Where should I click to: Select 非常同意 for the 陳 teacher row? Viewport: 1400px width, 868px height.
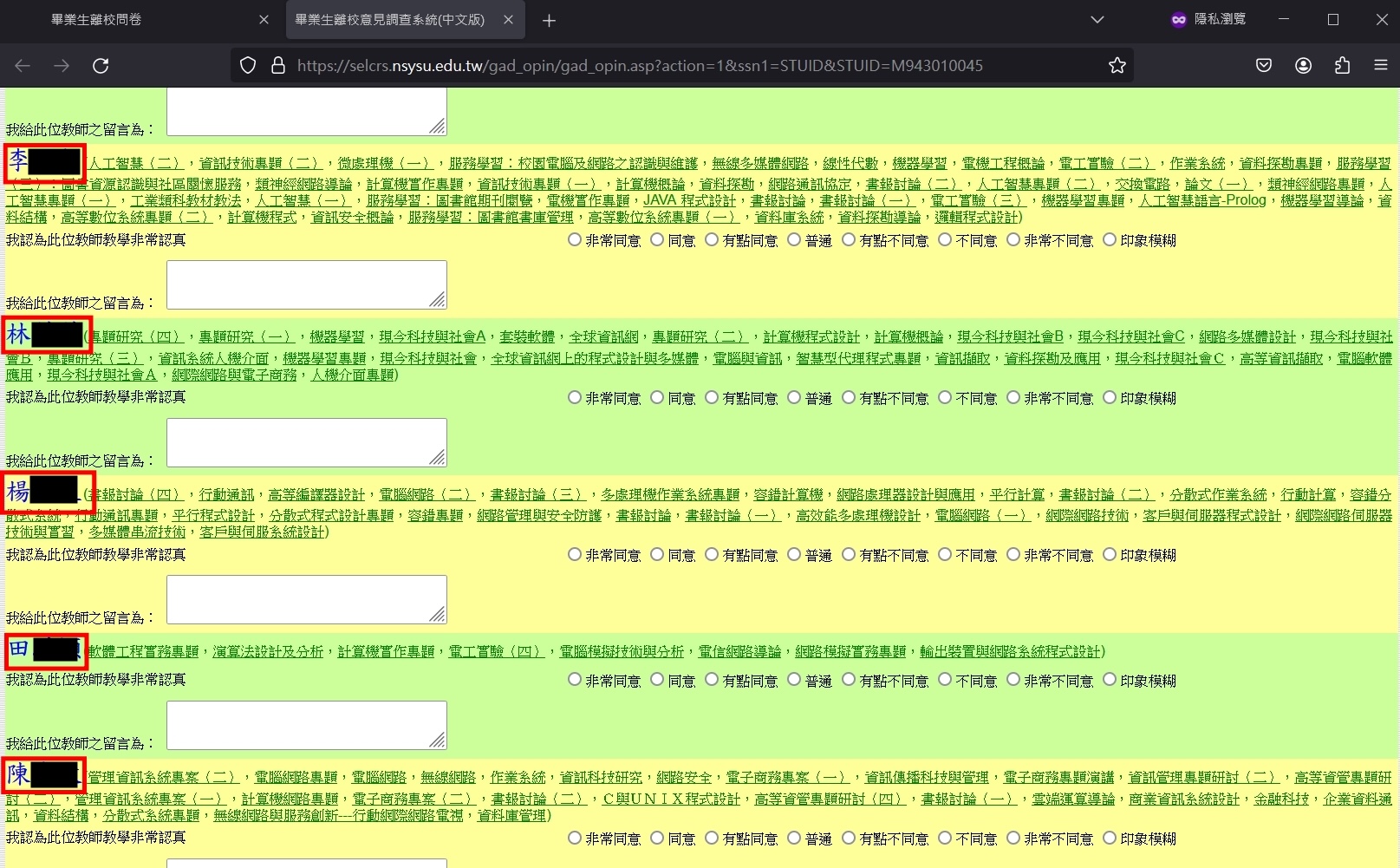(x=575, y=839)
